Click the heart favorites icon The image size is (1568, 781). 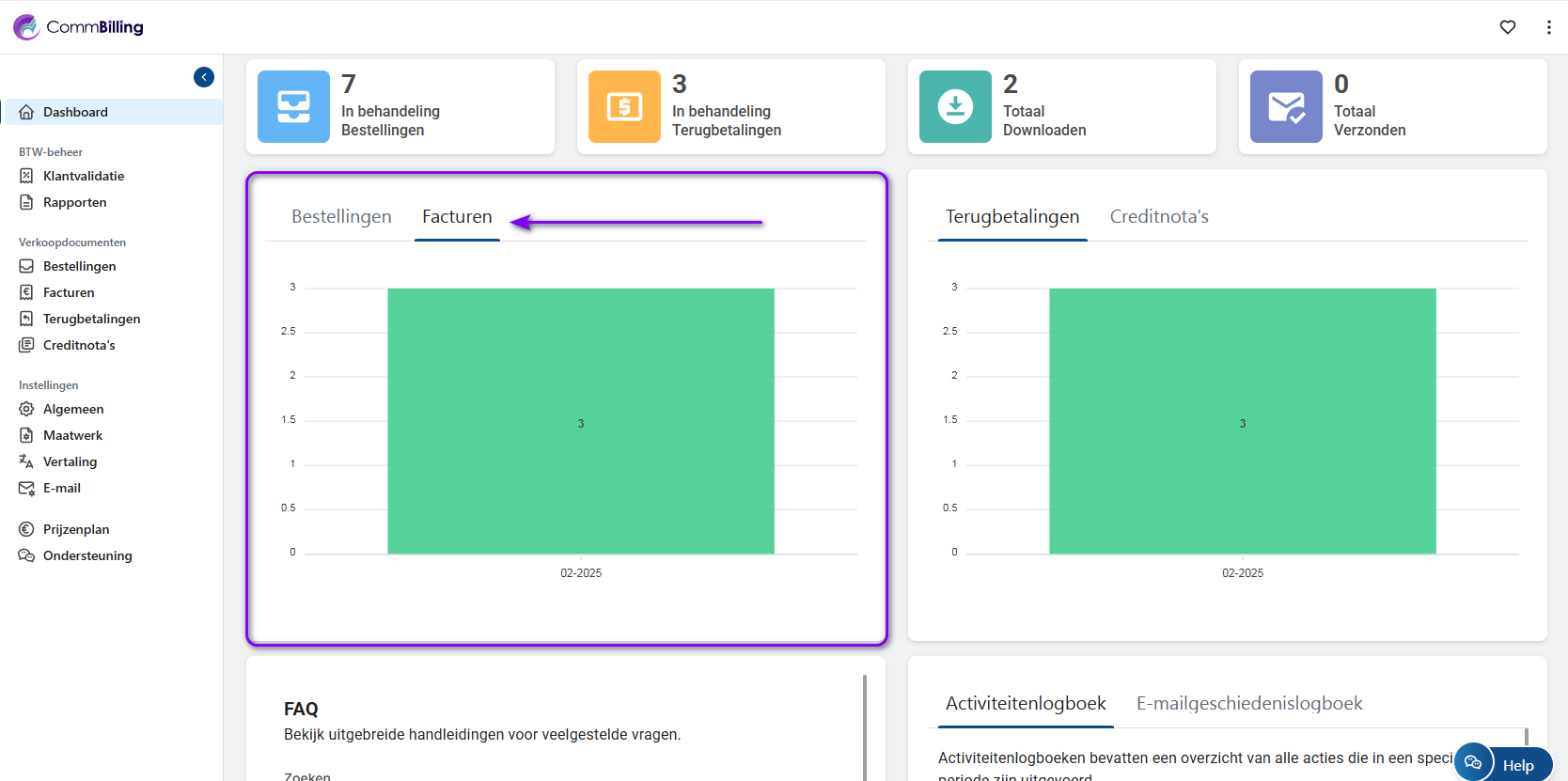(1508, 27)
